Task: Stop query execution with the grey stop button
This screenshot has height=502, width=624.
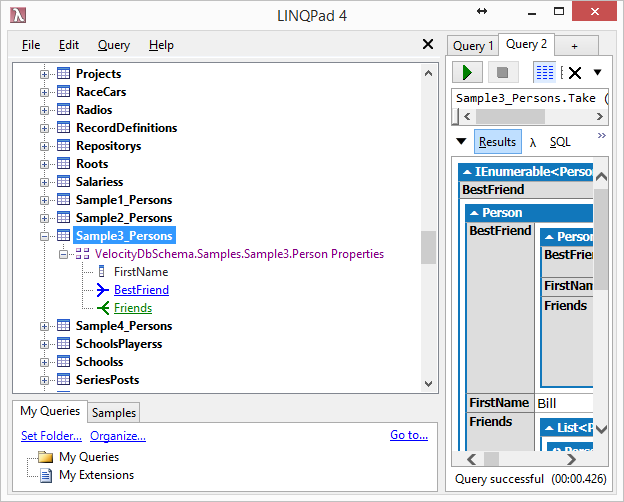Action: (x=503, y=72)
